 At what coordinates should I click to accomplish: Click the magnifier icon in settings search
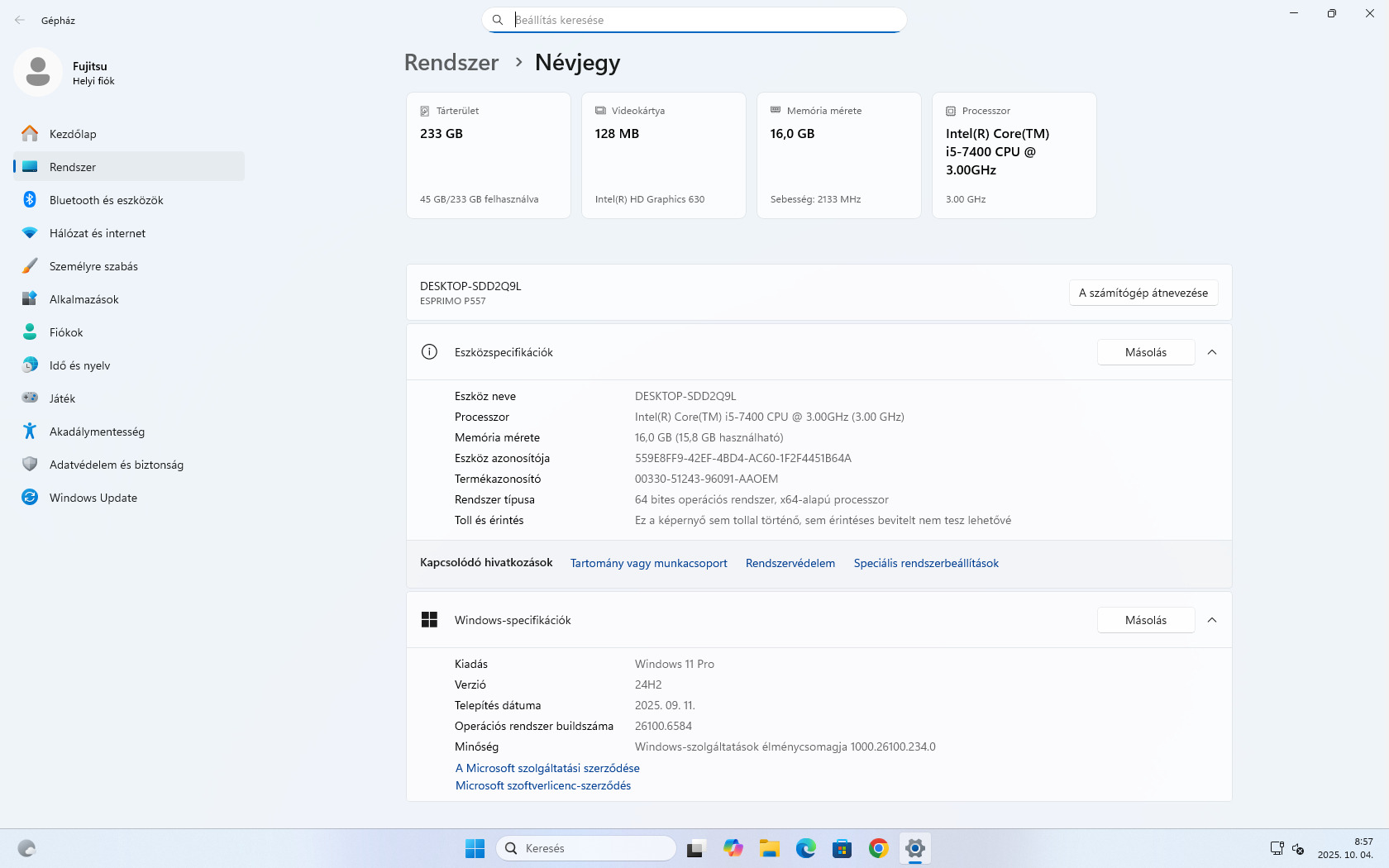click(498, 20)
